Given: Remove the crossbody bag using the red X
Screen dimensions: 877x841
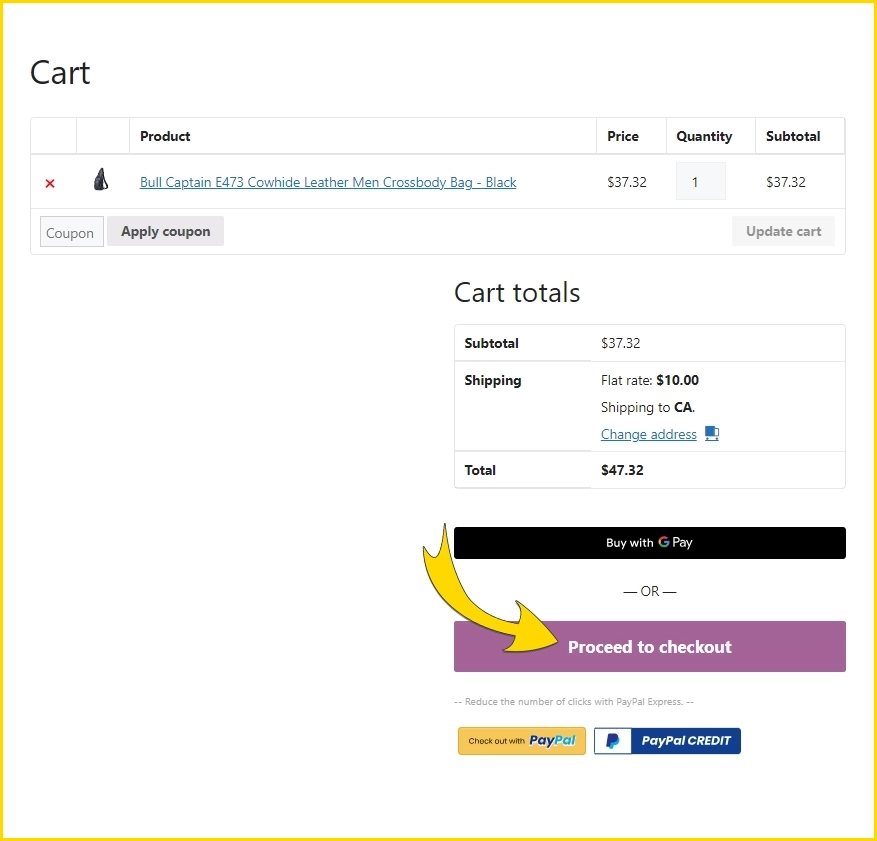Looking at the screenshot, I should tap(50, 183).
